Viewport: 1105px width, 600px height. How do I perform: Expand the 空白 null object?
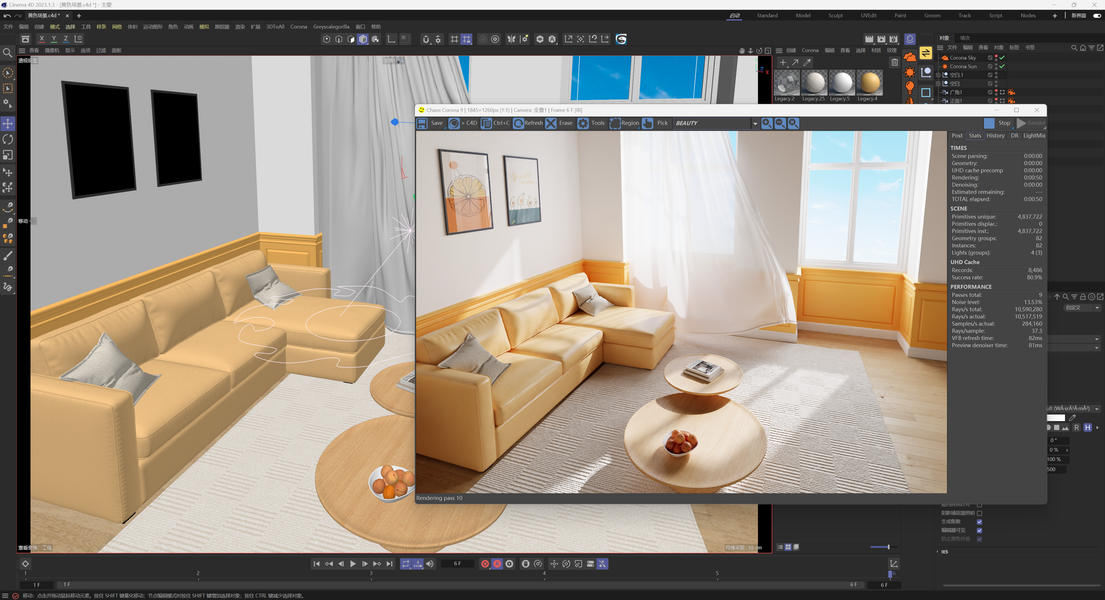[x=939, y=83]
